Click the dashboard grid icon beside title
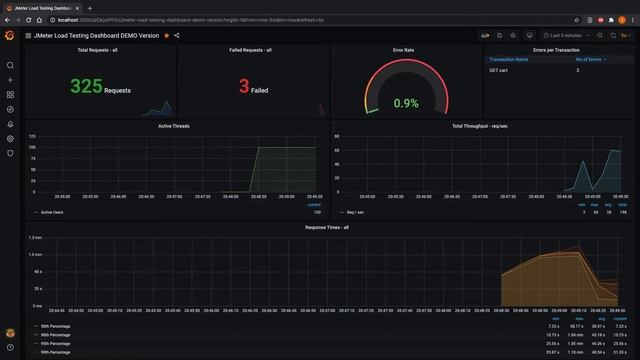The width and height of the screenshot is (640, 360). click(x=28, y=36)
